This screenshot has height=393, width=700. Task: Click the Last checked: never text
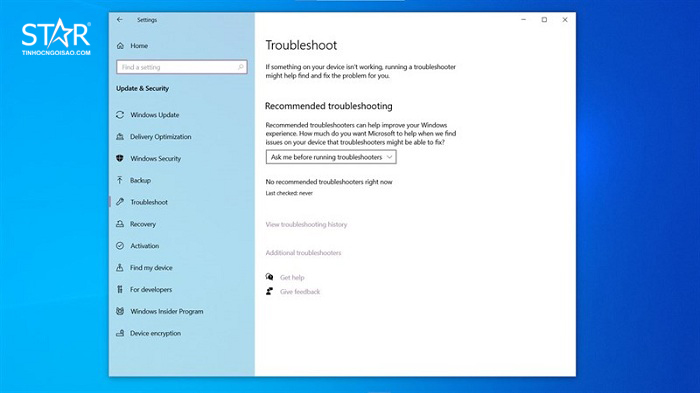[x=289, y=193]
